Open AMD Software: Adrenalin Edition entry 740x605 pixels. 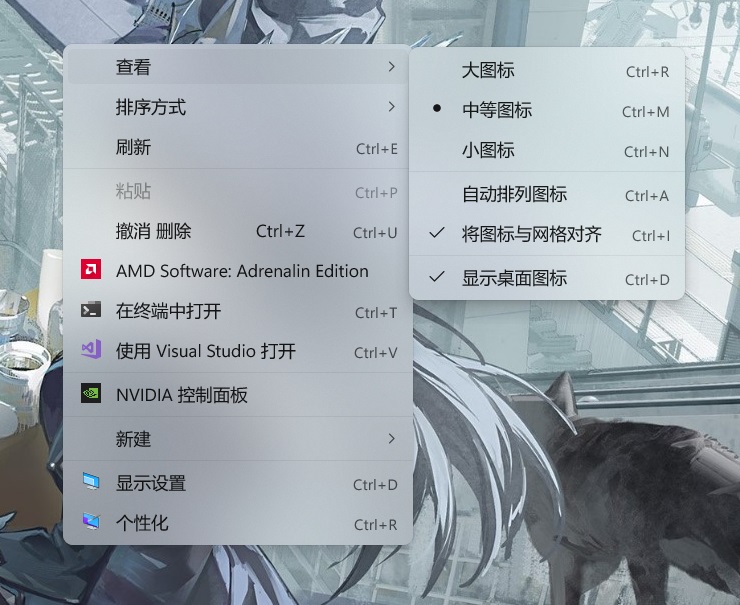[238, 271]
